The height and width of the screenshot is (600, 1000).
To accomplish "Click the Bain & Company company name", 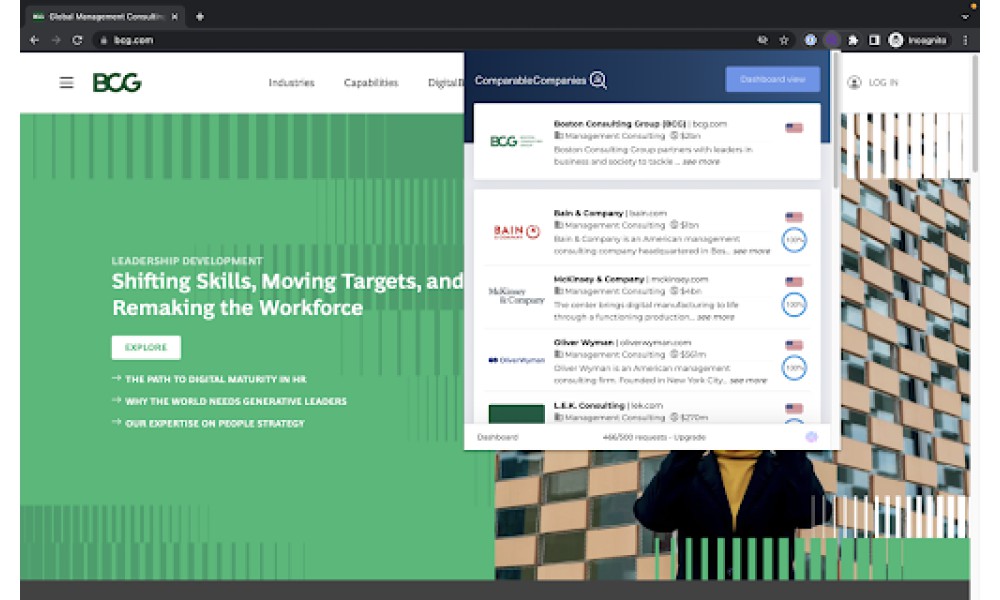I will point(588,213).
